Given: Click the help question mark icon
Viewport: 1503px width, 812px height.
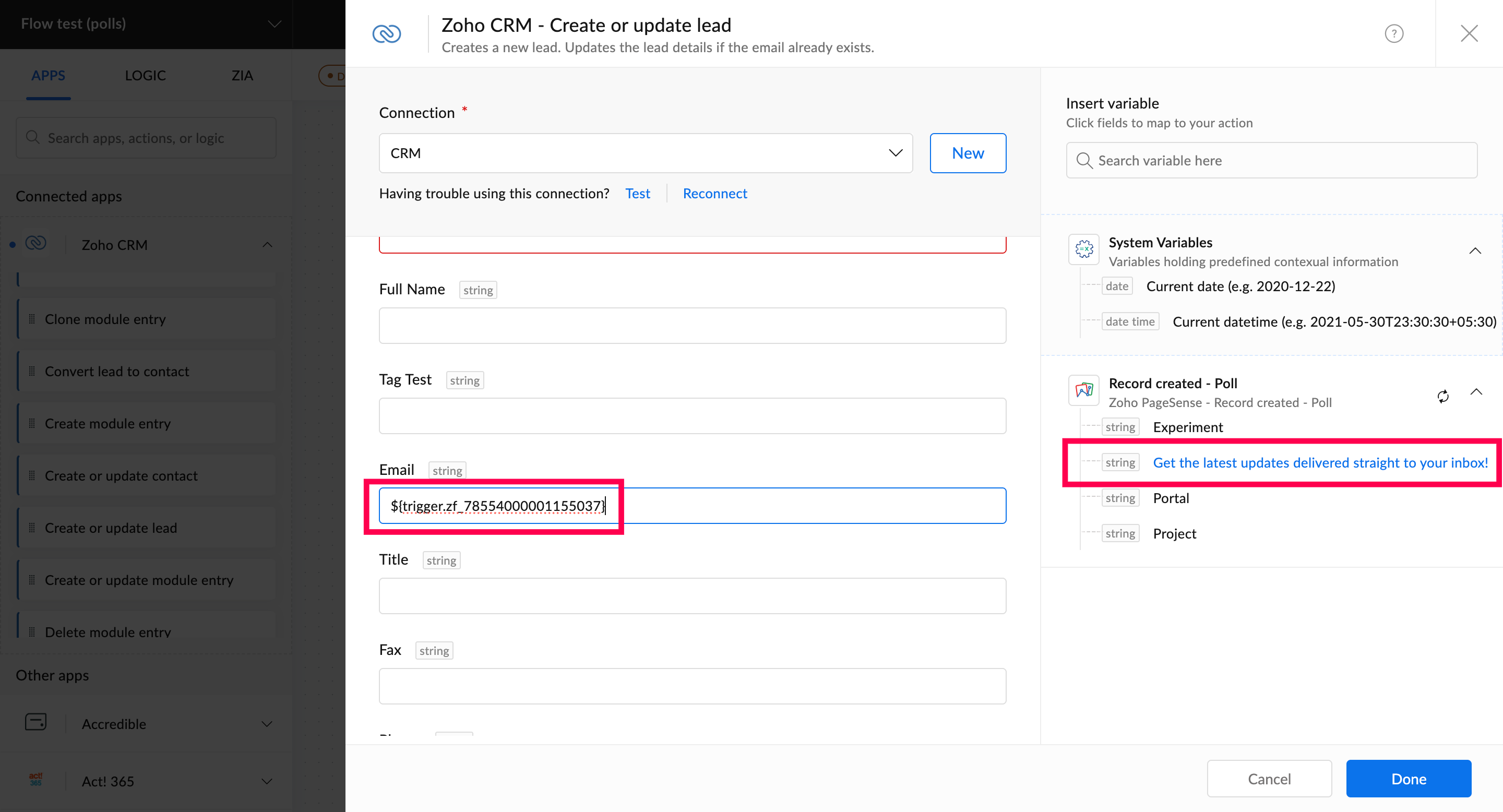Looking at the screenshot, I should point(1393,33).
